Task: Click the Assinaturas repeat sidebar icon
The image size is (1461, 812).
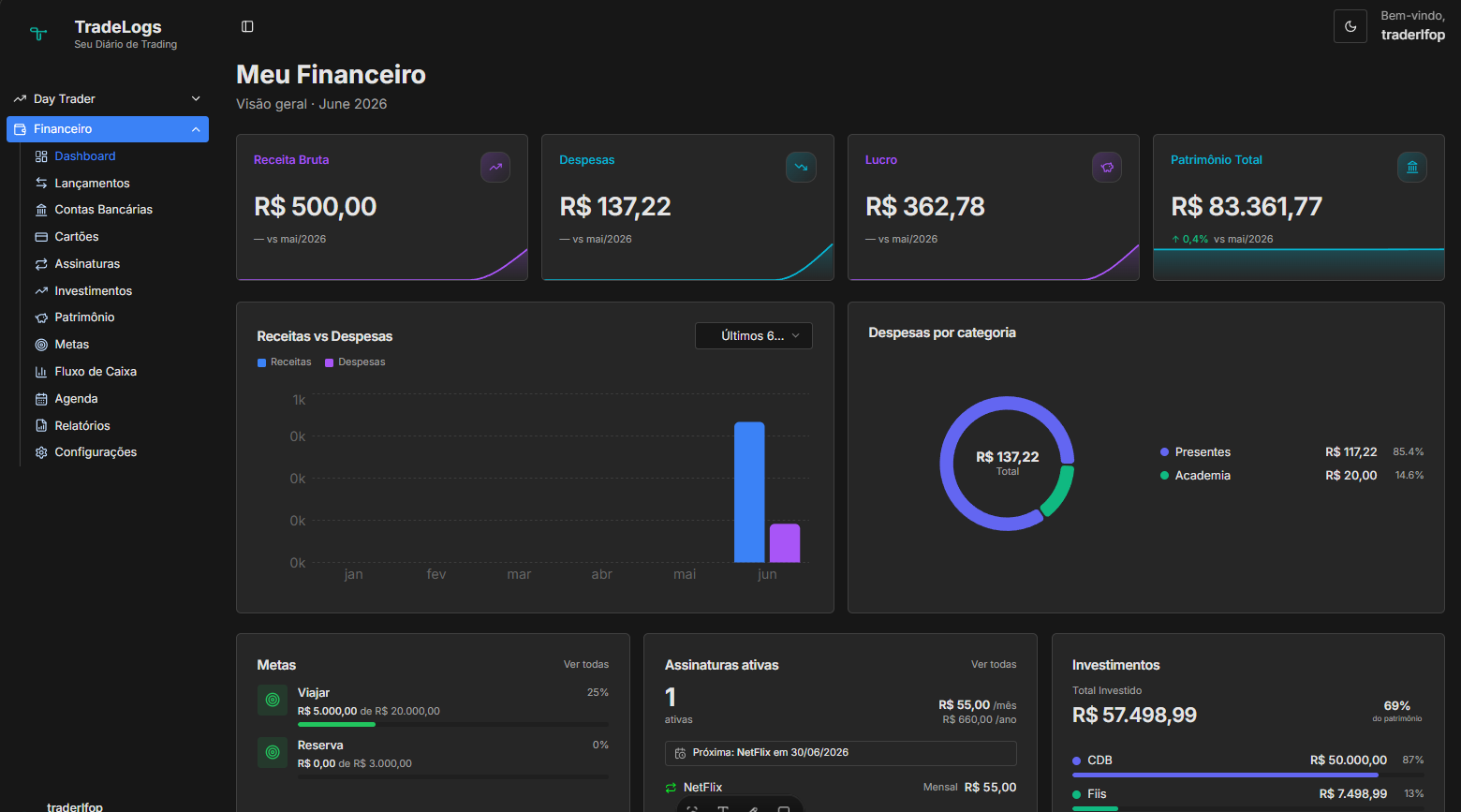Action: (x=41, y=264)
